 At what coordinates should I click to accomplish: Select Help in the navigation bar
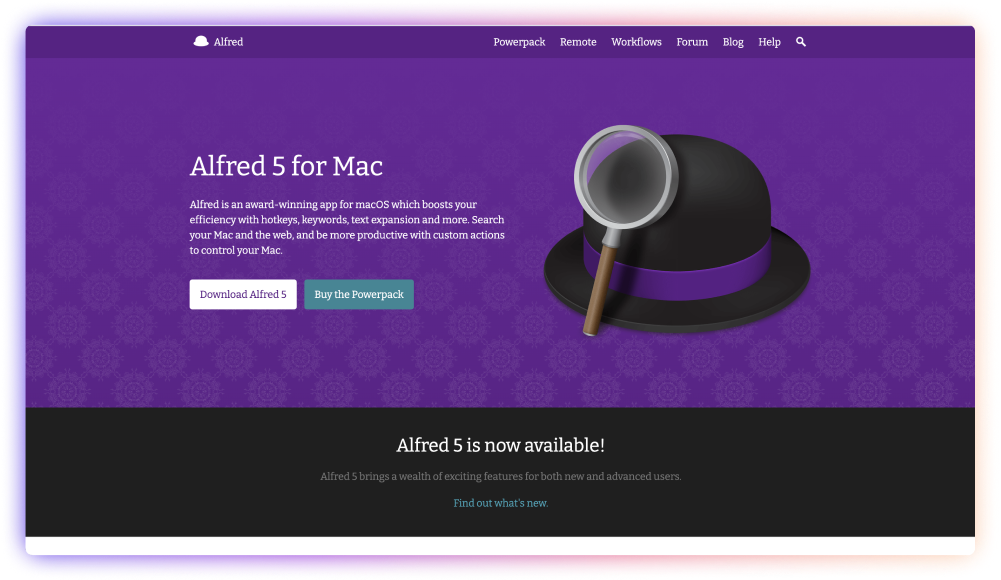[769, 42]
